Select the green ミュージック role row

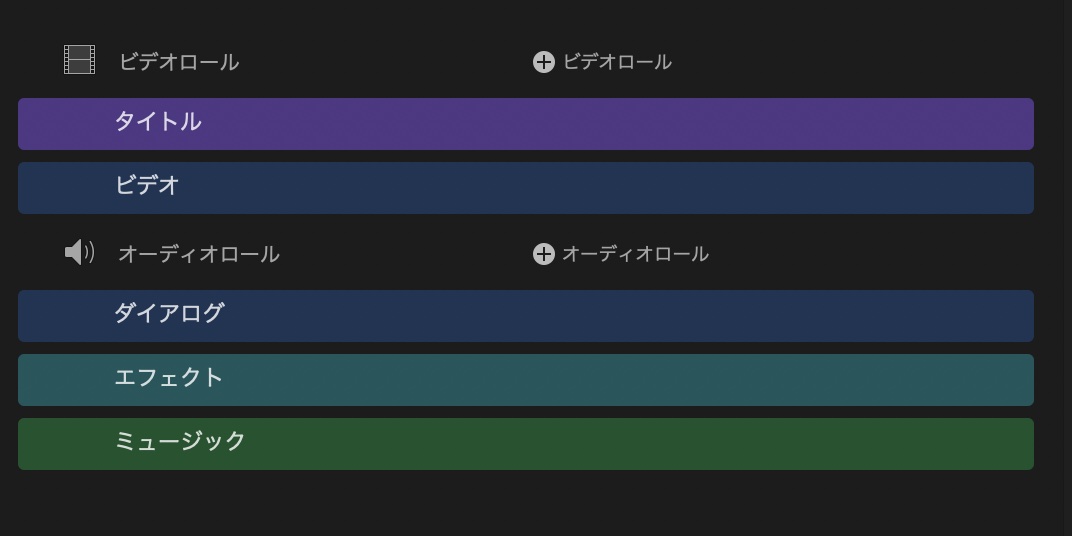525,444
